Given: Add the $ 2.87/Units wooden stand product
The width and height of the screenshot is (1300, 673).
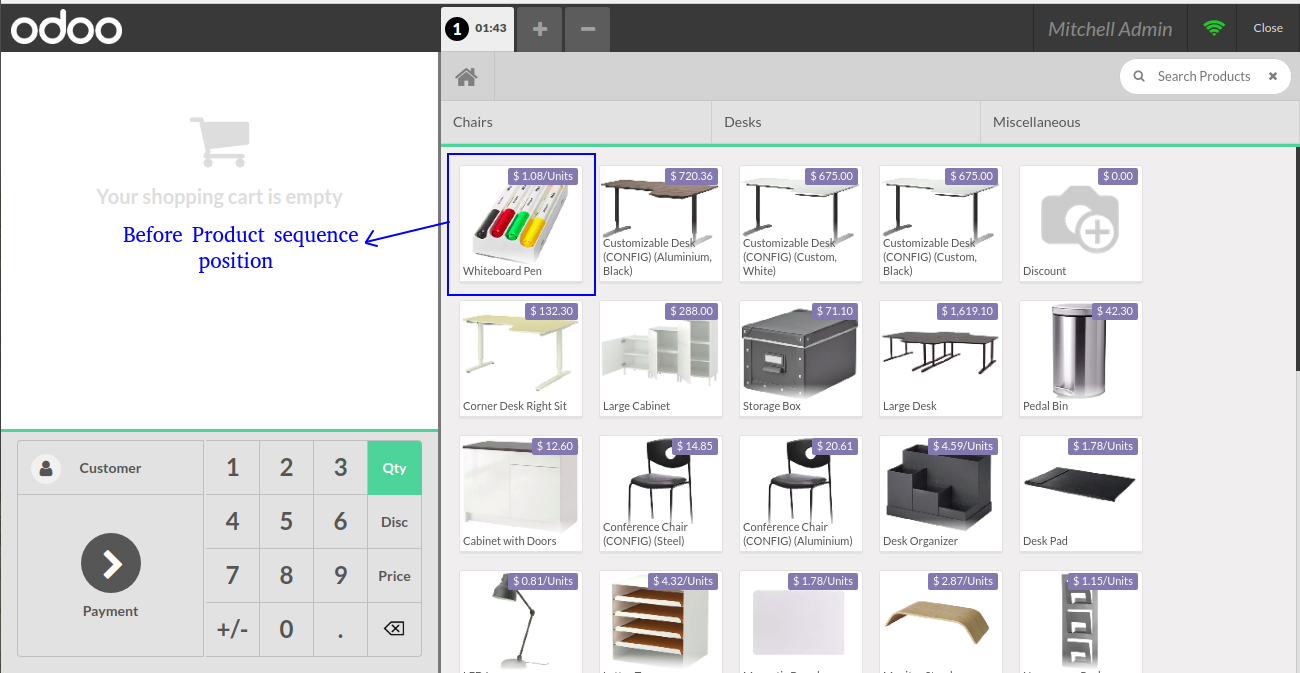Looking at the screenshot, I should coord(941,622).
